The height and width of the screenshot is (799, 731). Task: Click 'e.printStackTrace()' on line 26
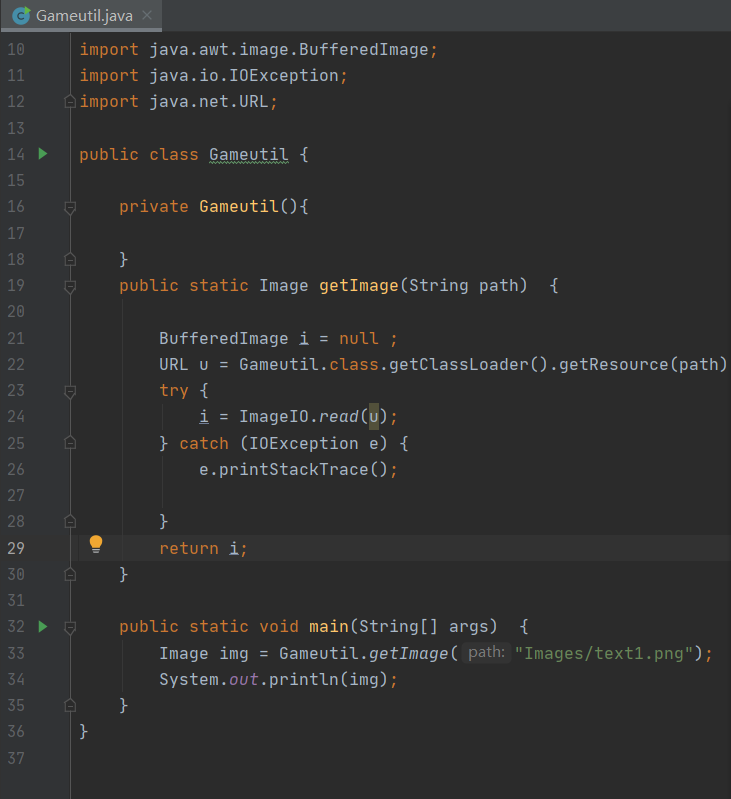pyautogui.click(x=293, y=469)
